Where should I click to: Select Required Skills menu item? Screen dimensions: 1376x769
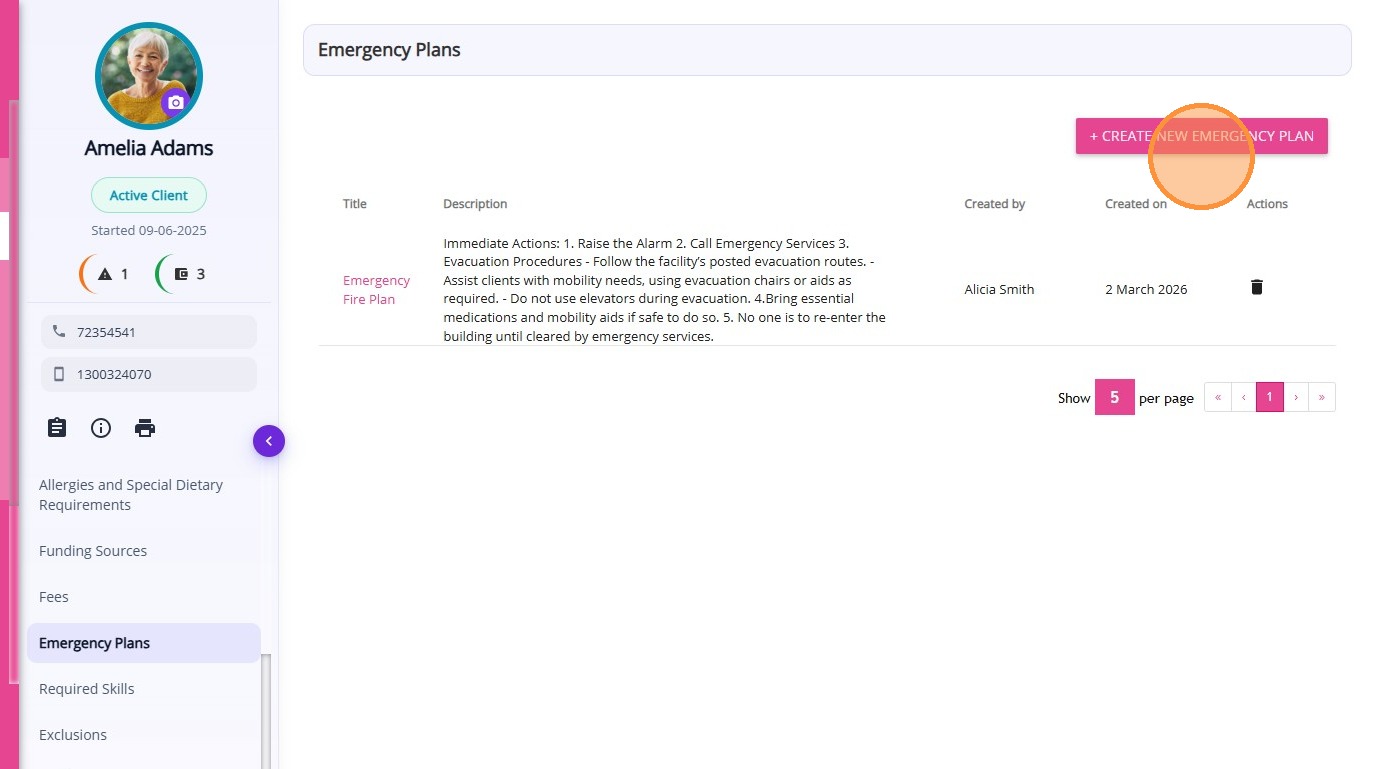tap(87, 689)
